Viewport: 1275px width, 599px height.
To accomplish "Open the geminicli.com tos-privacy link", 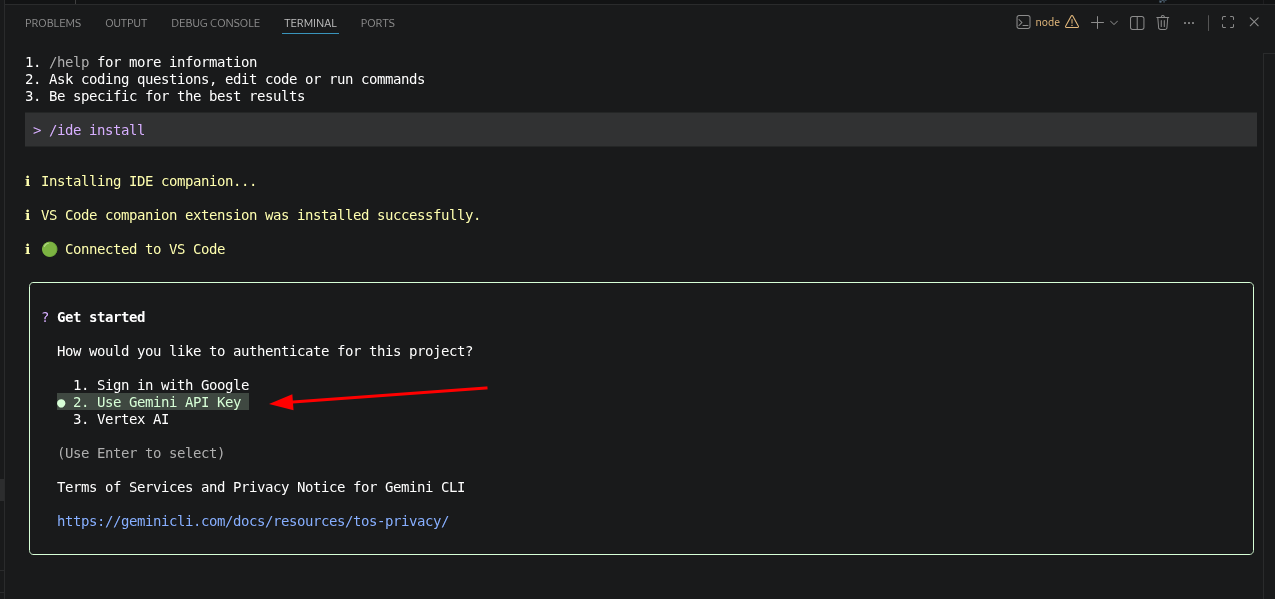I will [253, 521].
